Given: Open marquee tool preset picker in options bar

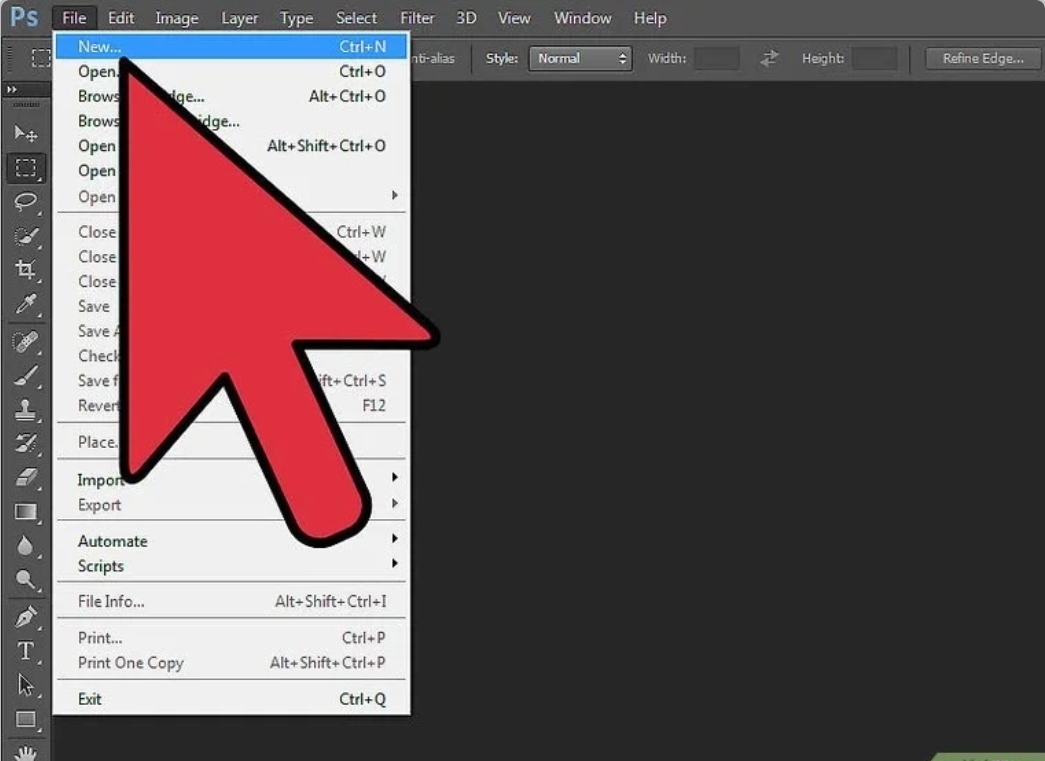Looking at the screenshot, I should (x=41, y=59).
